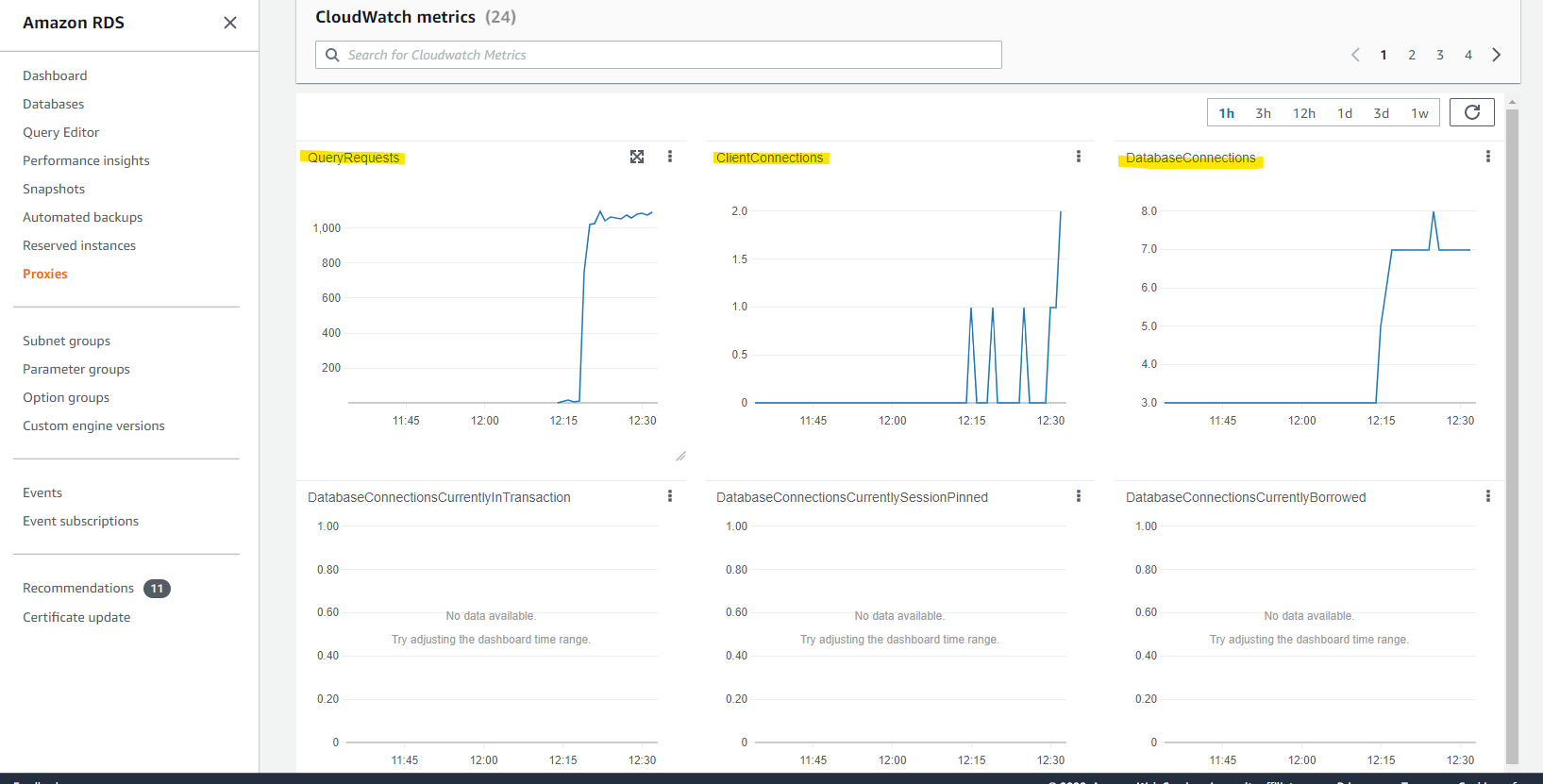The width and height of the screenshot is (1543, 784).
Task: Open QueryRequests chart options menu
Action: (x=670, y=157)
